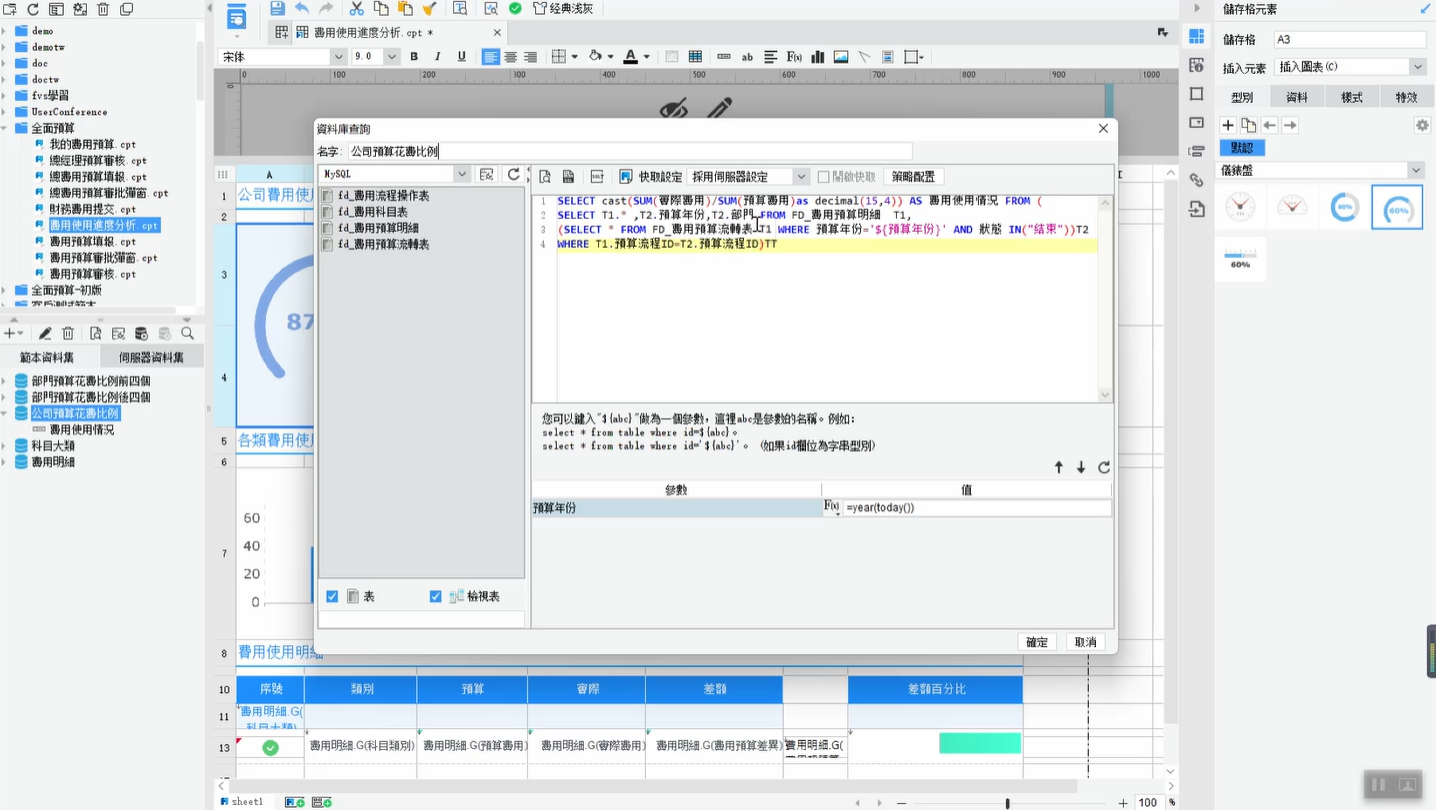Save the report with the floppy disk icon
The image size is (1444, 810).
pyautogui.click(x=277, y=9)
